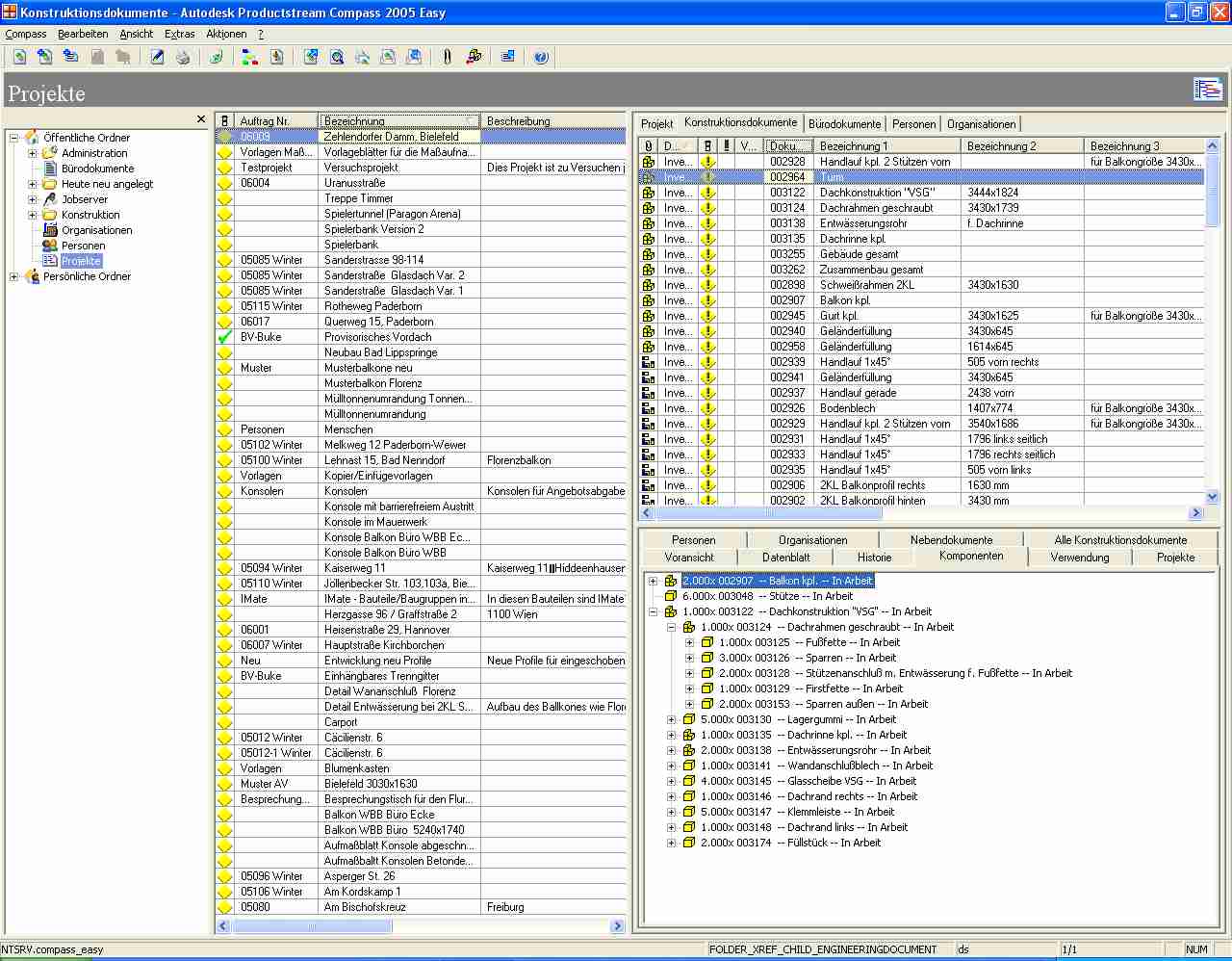Viewport: 1232px width, 961px height.
Task: Switch to the Projekt tab
Action: coord(657,123)
